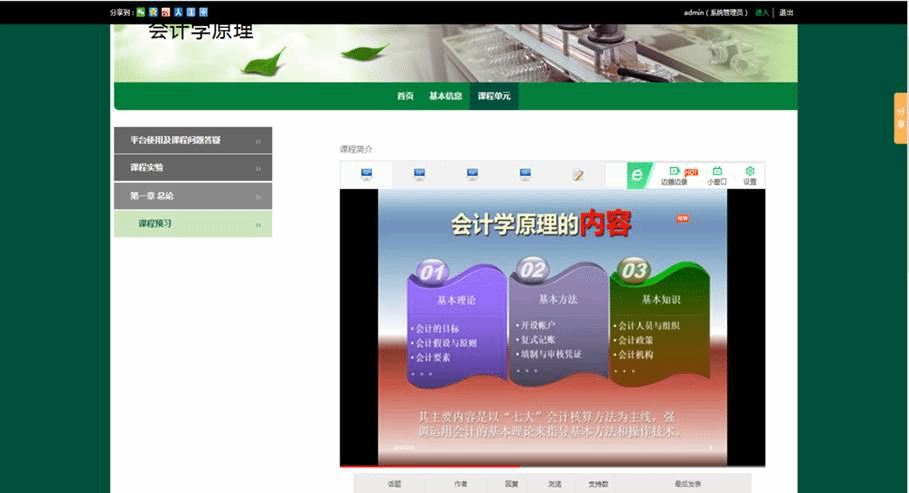Open the 课程预习 sidebar item
The image size is (909, 493).
pyautogui.click(x=193, y=224)
